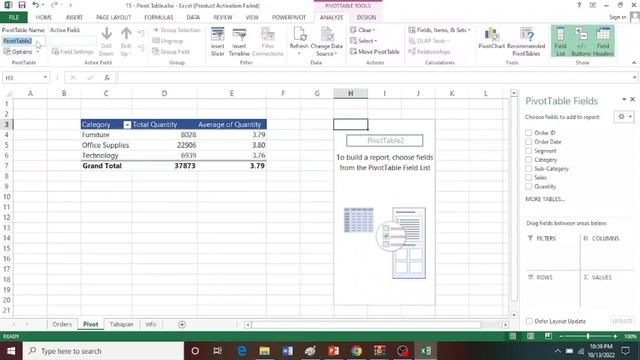Insert a PivotChart
Viewport: 640px width, 360px height.
pyautogui.click(x=491, y=39)
